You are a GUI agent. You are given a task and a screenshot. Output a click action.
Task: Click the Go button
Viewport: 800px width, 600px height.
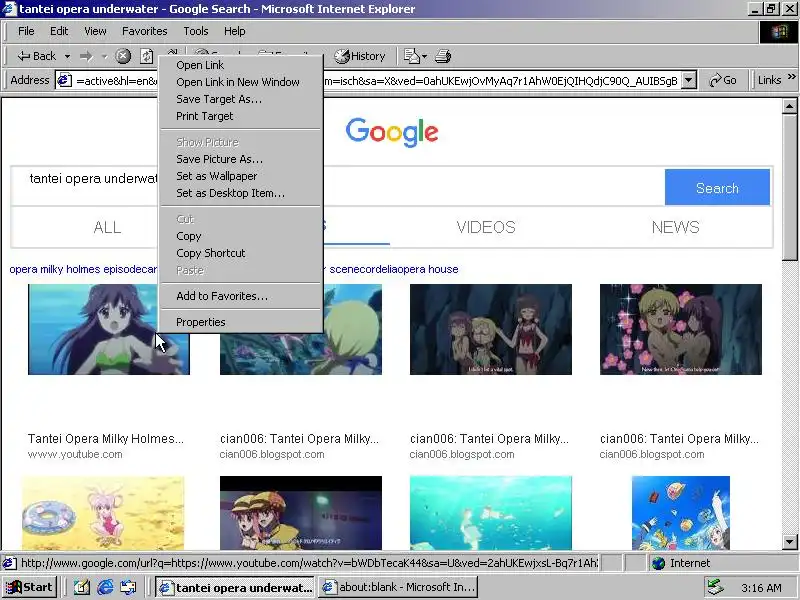pos(723,80)
